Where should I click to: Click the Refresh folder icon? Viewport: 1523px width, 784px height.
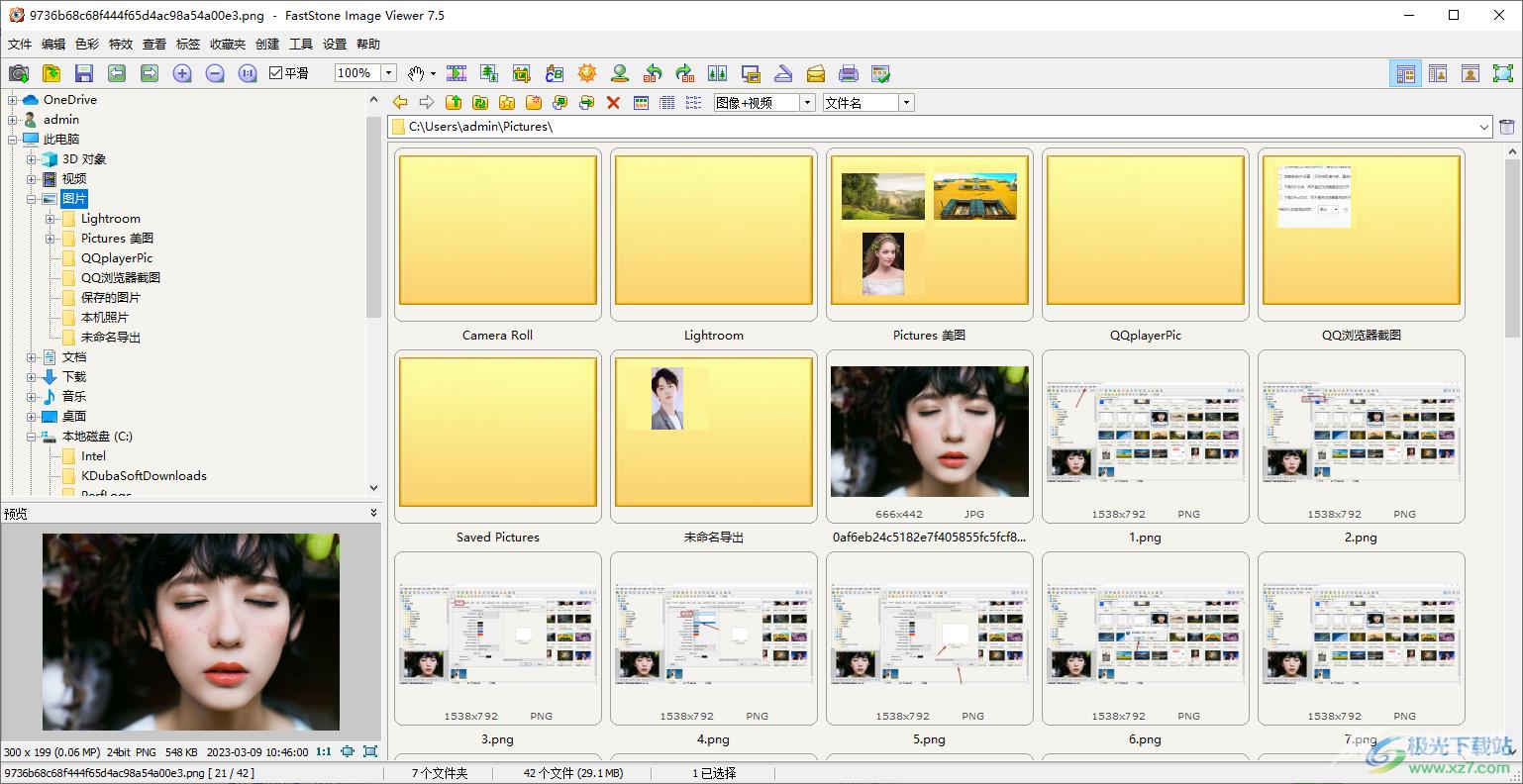[480, 102]
